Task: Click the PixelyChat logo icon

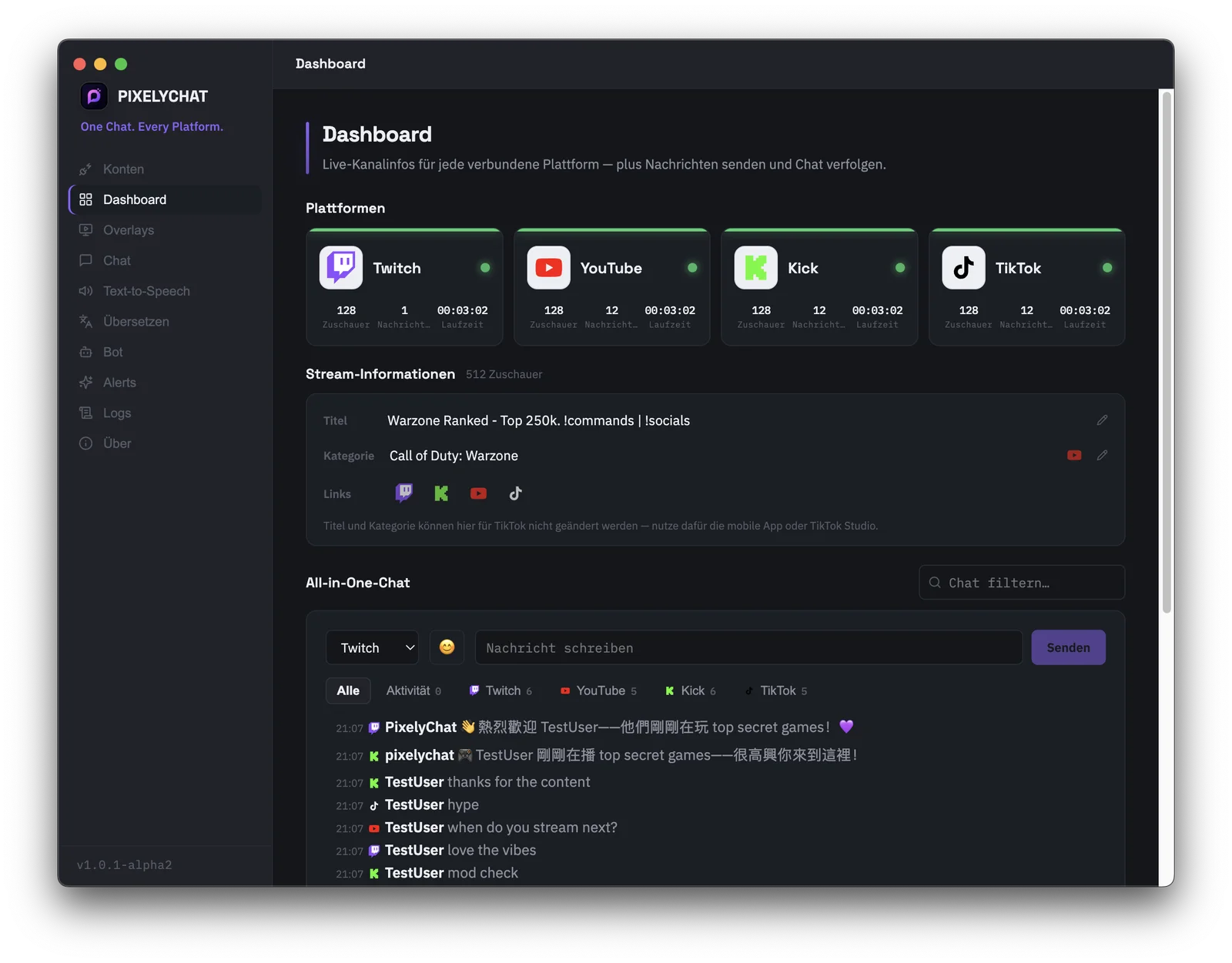Action: coord(94,96)
